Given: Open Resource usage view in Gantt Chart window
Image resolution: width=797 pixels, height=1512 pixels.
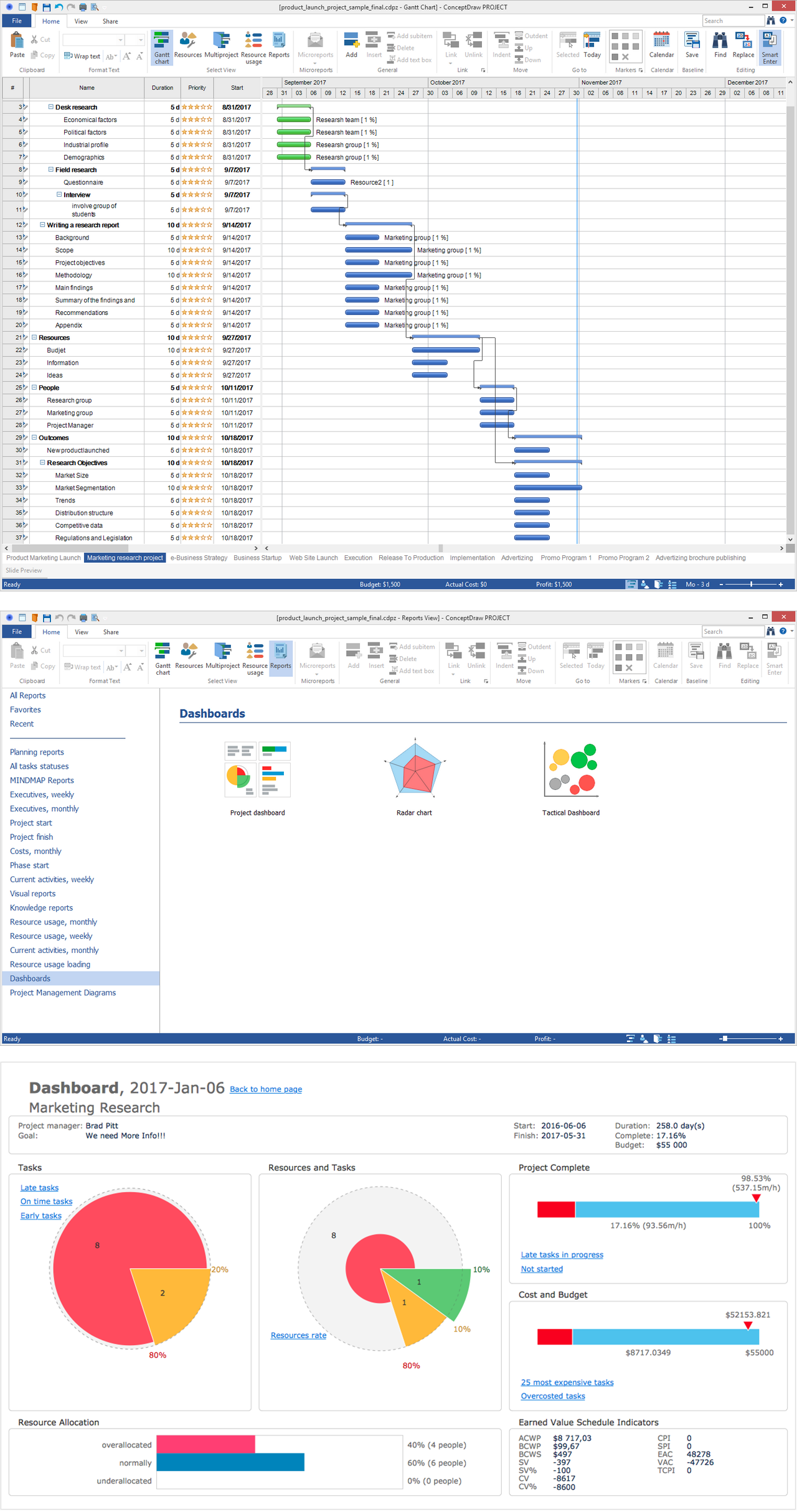Looking at the screenshot, I should pos(253,48).
